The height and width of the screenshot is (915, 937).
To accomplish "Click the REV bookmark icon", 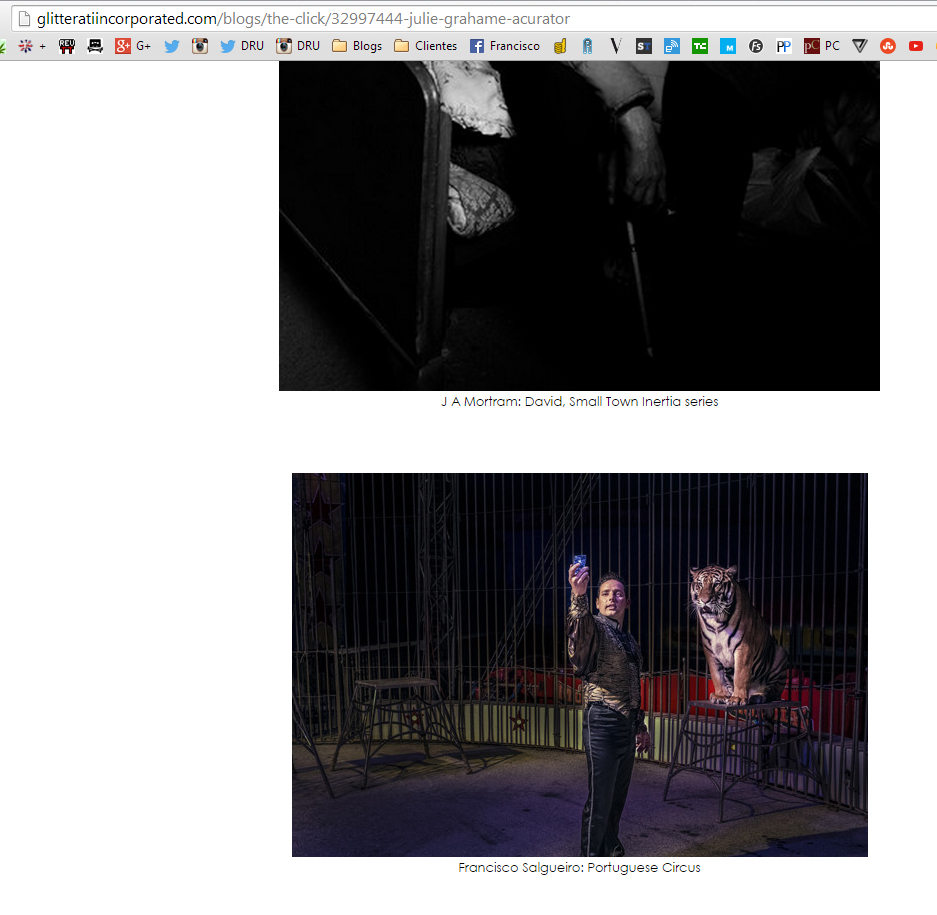I will (x=67, y=46).
